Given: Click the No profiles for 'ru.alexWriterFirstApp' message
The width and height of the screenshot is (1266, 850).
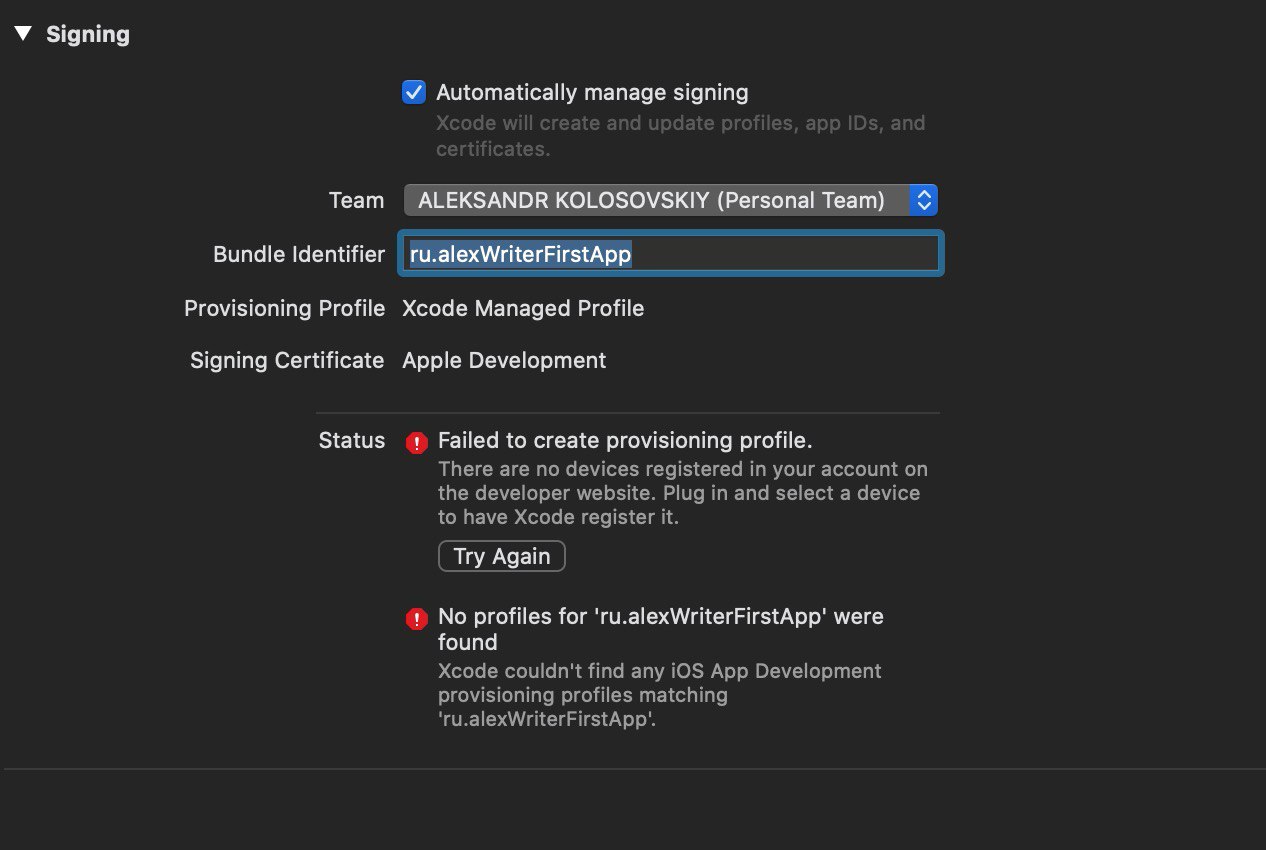Looking at the screenshot, I should pos(661,629).
